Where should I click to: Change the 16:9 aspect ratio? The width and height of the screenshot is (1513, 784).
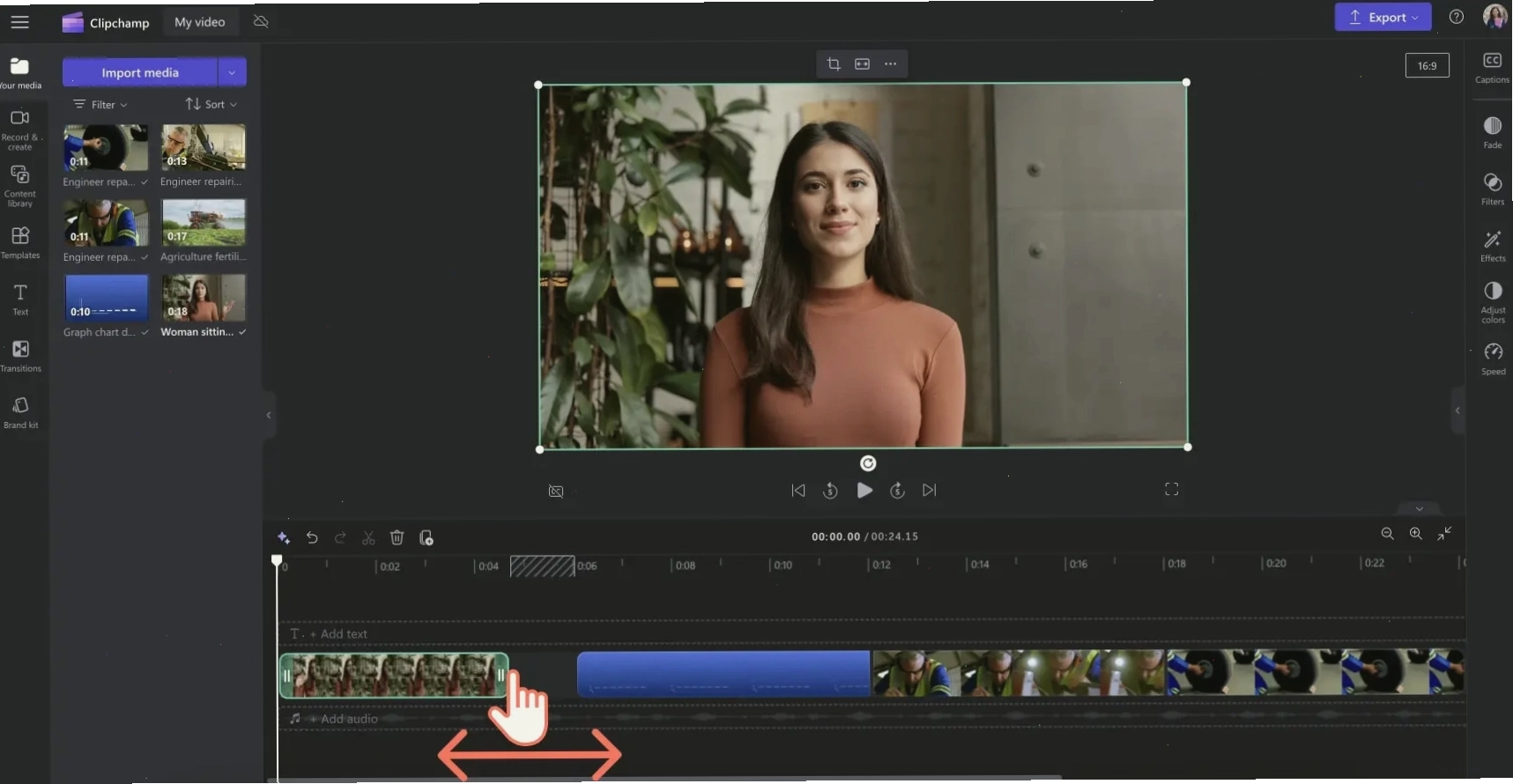click(x=1427, y=65)
